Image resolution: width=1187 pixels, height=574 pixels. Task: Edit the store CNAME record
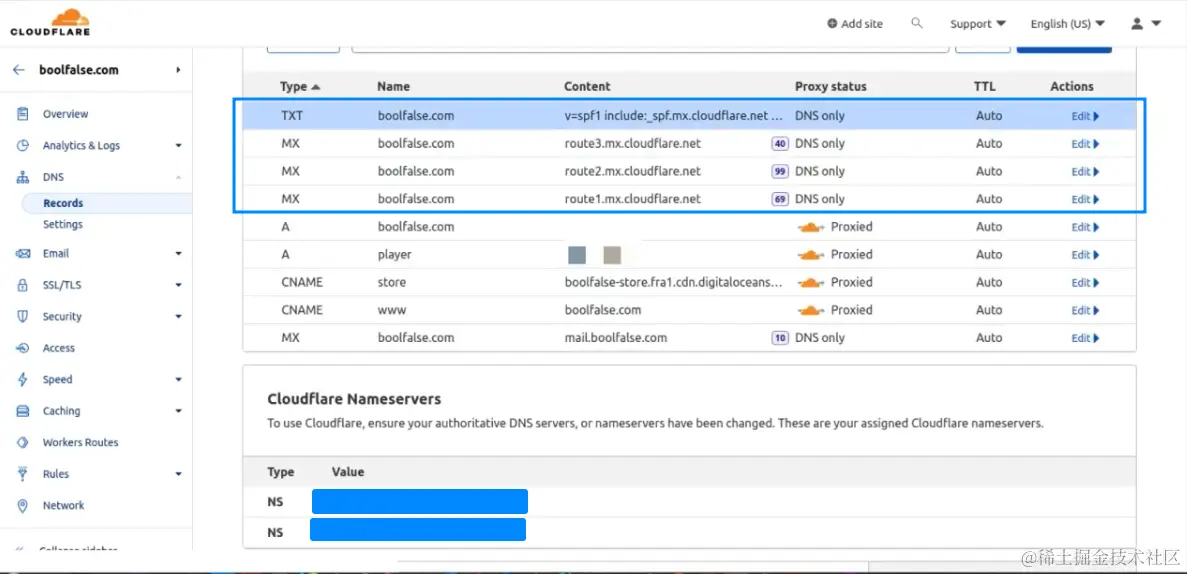pos(1085,282)
